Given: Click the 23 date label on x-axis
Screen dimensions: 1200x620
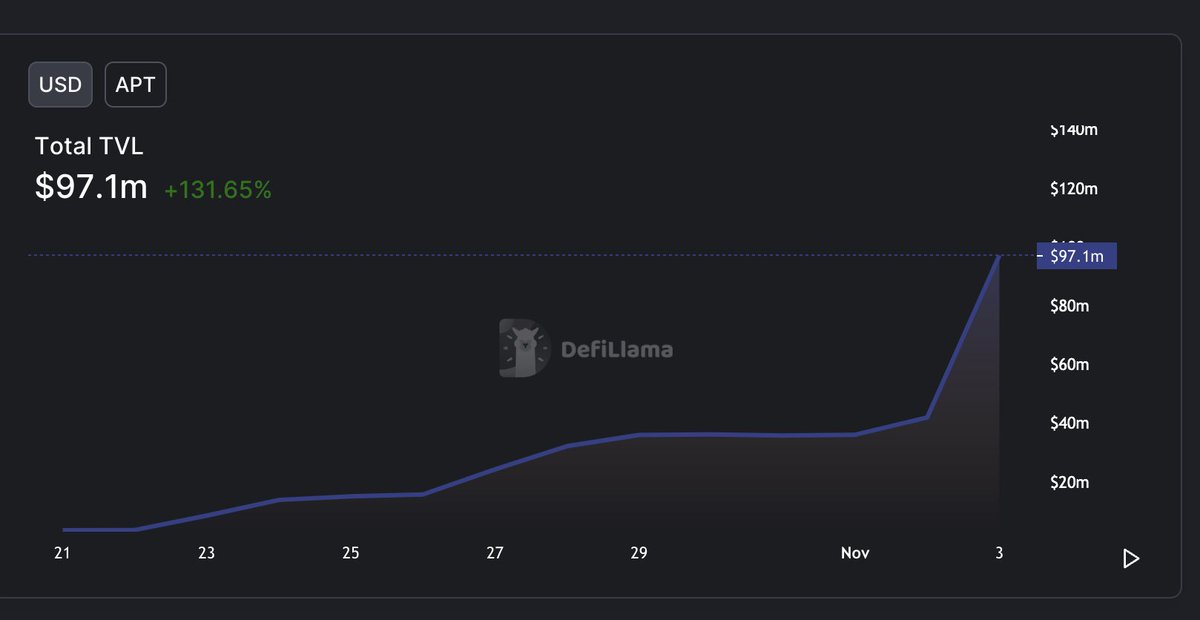Looking at the screenshot, I should pyautogui.click(x=206, y=553).
